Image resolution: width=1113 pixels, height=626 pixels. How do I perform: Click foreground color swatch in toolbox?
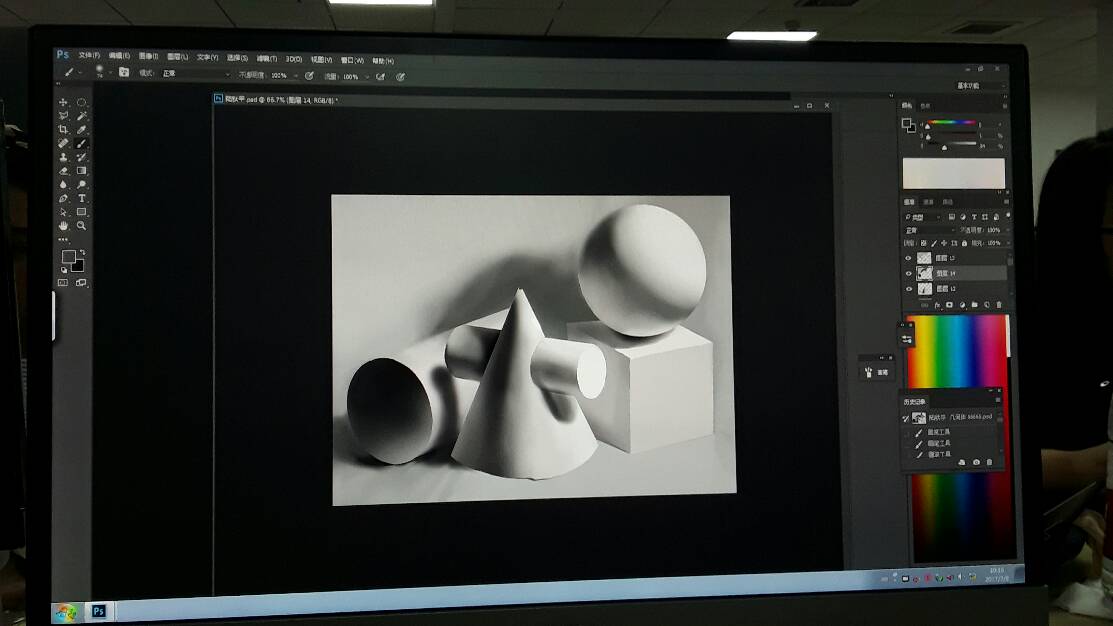[69, 257]
